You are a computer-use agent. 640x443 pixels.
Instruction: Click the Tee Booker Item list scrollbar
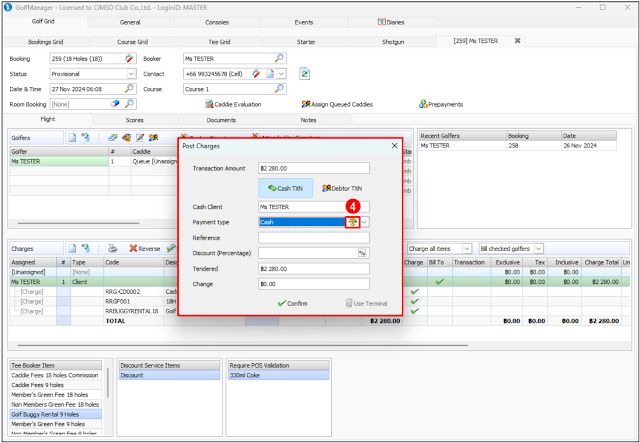click(108, 383)
